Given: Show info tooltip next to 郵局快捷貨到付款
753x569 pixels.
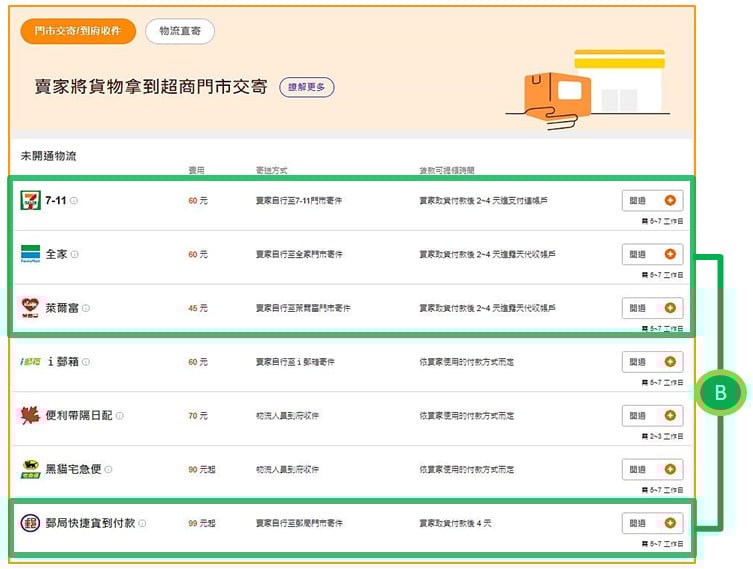Looking at the screenshot, I should pyautogui.click(x=142, y=523).
